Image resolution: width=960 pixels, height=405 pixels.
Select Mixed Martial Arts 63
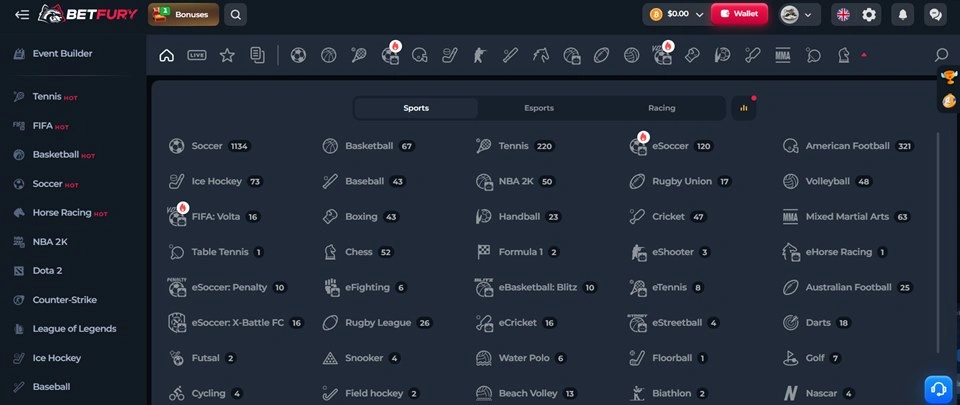coord(846,217)
